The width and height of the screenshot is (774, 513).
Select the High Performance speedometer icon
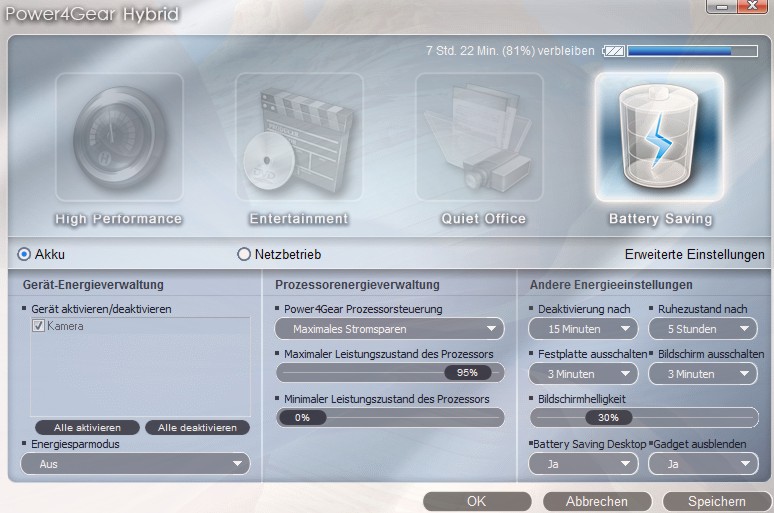(119, 137)
